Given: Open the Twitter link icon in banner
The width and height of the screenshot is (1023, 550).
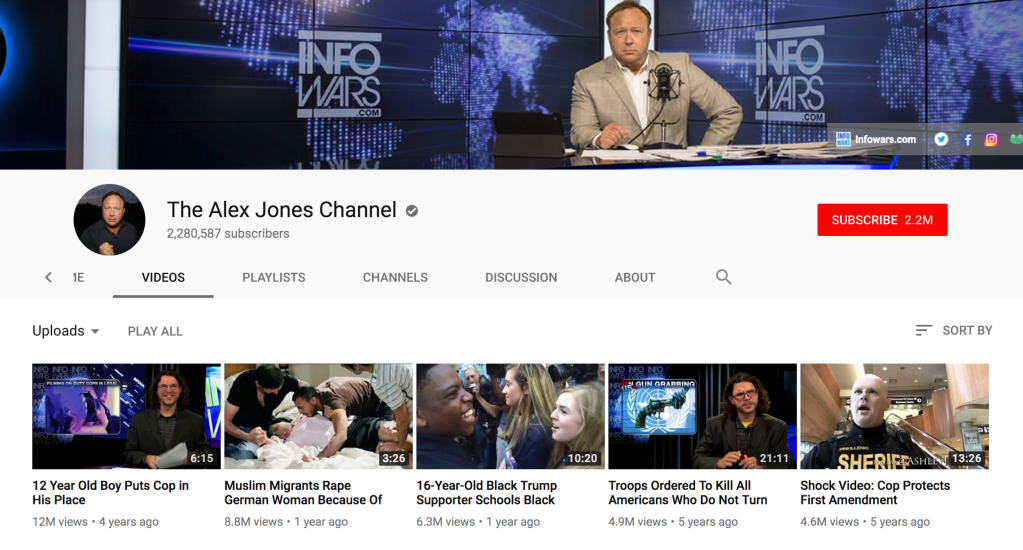Looking at the screenshot, I should click(941, 139).
